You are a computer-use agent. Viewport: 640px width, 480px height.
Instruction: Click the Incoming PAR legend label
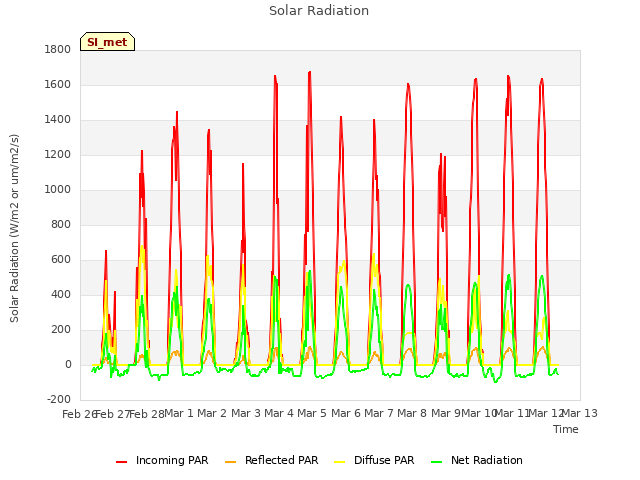click(x=172, y=460)
